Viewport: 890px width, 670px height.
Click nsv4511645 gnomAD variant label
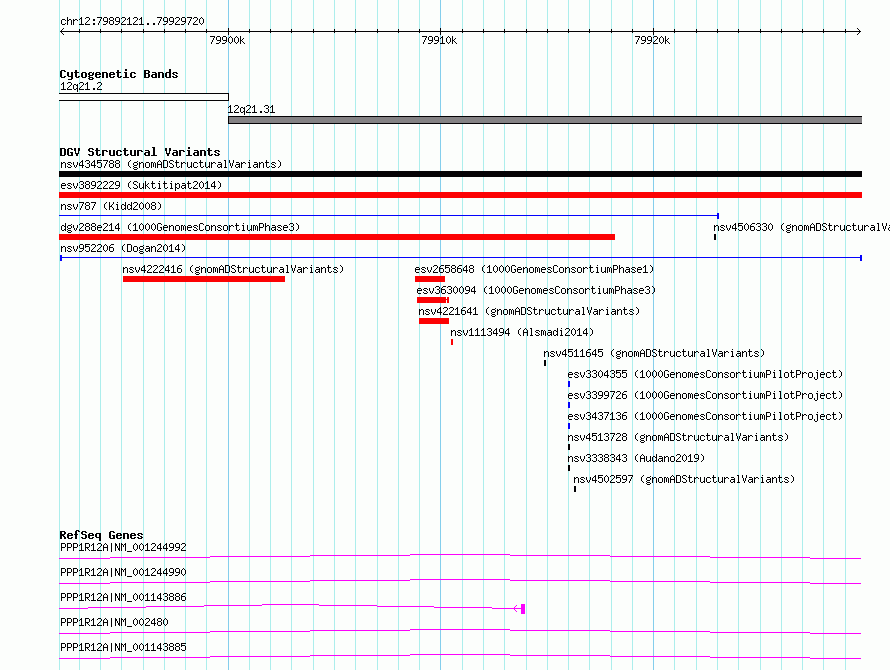click(x=654, y=353)
